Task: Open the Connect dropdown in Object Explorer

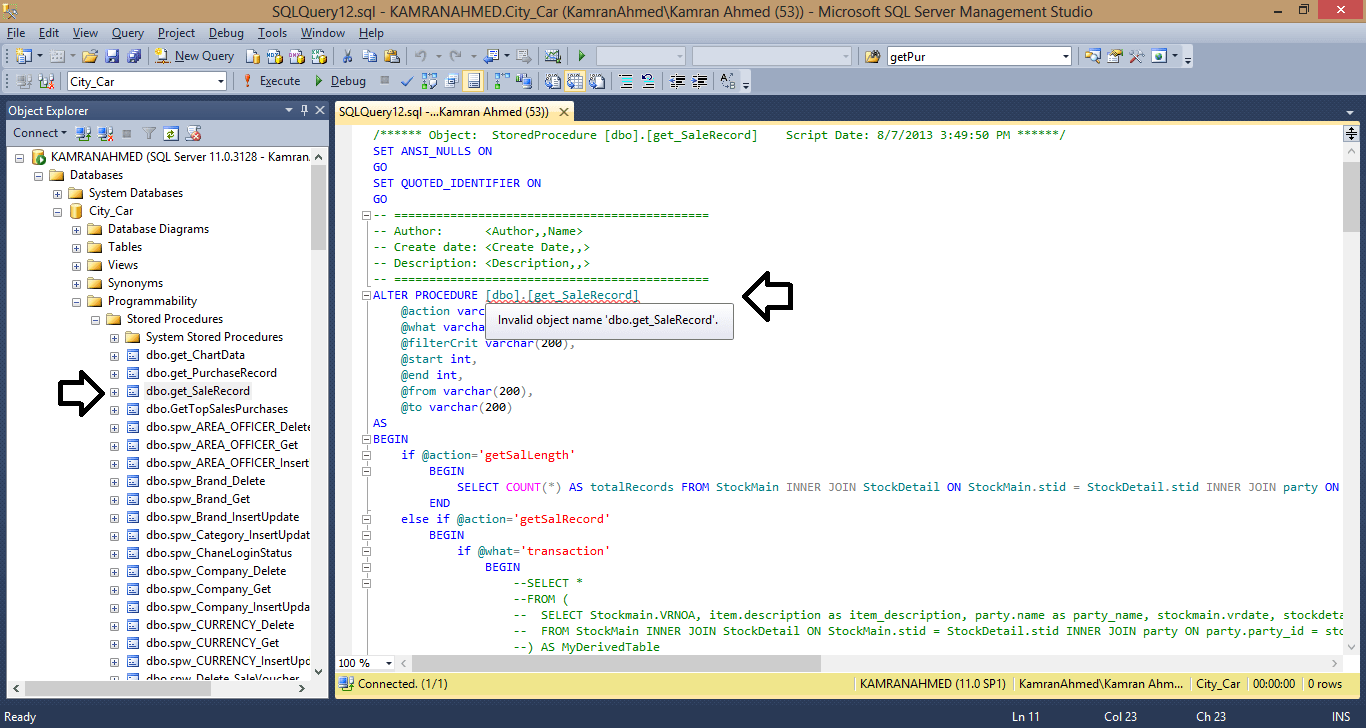Action: click(x=40, y=133)
